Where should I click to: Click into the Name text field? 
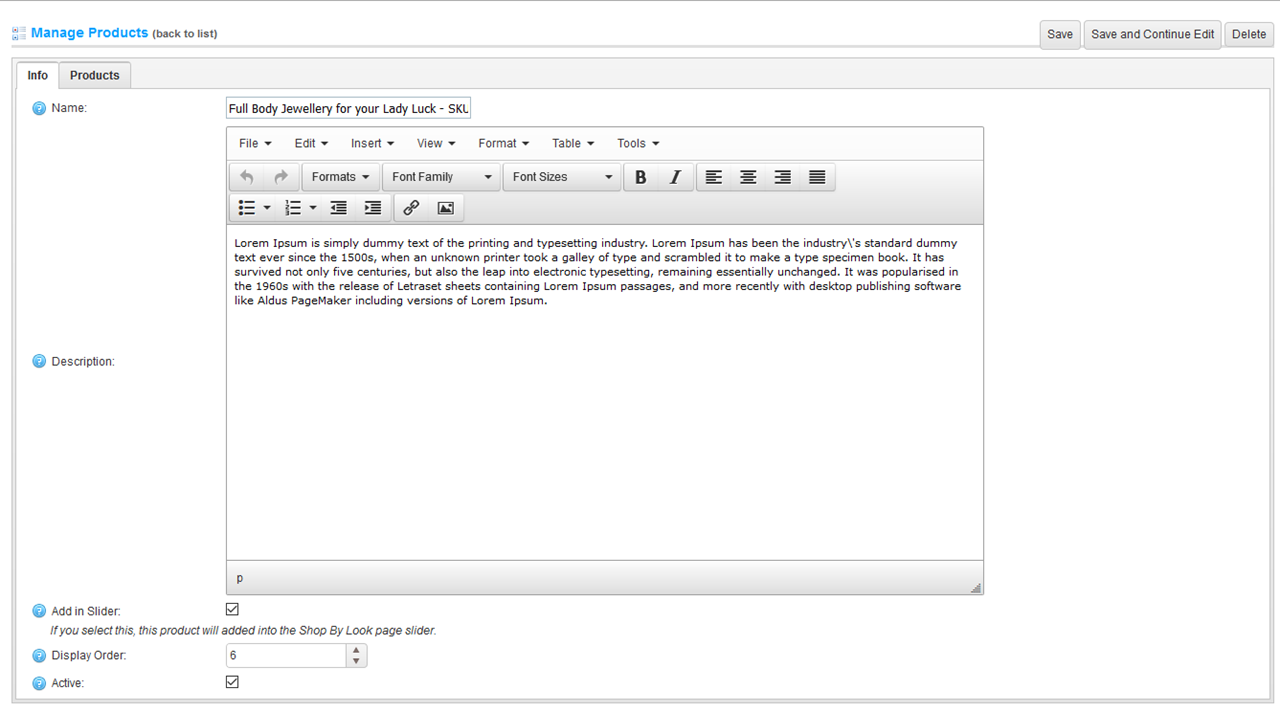pos(348,108)
